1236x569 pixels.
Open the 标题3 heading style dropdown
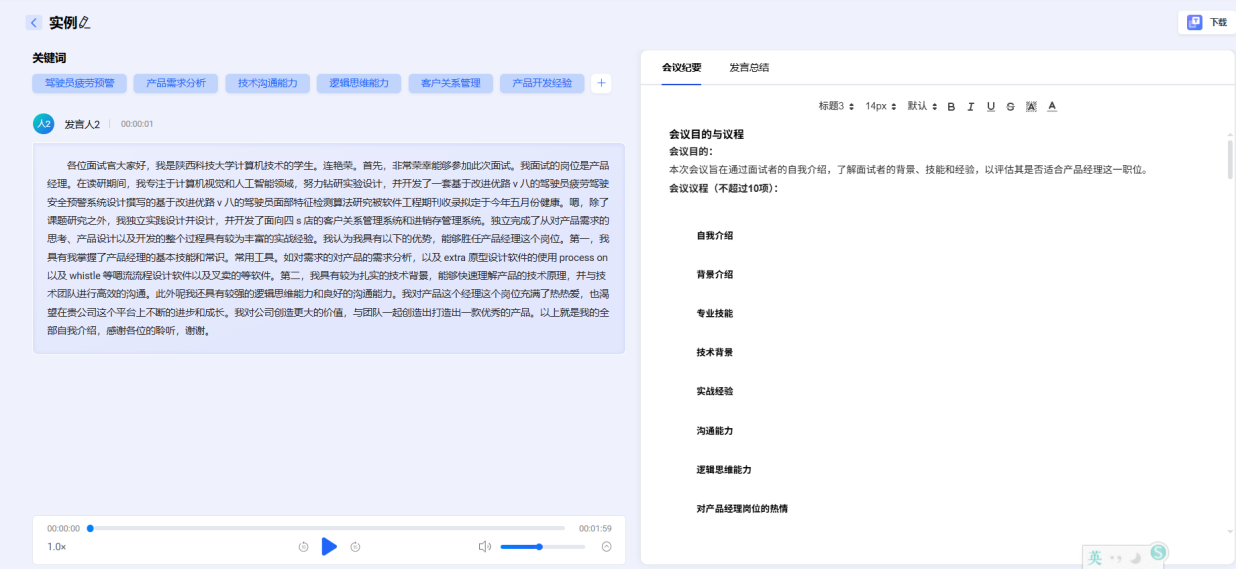pyautogui.click(x=836, y=106)
